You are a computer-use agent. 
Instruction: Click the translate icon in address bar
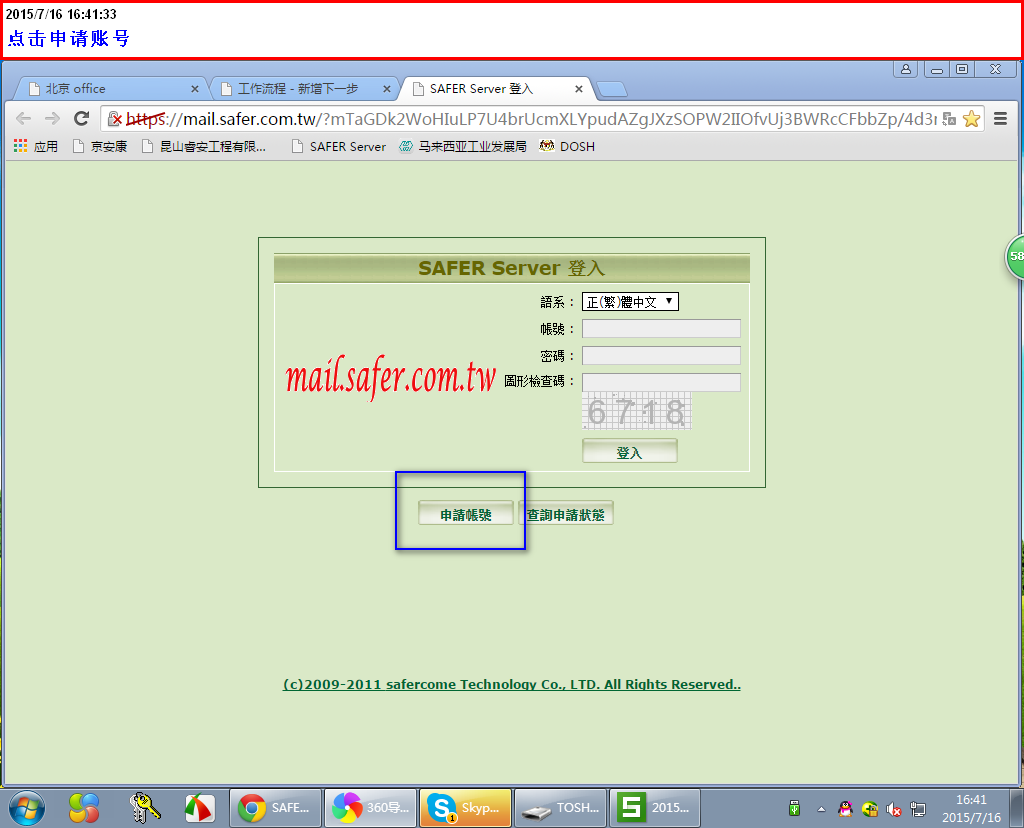click(x=949, y=118)
